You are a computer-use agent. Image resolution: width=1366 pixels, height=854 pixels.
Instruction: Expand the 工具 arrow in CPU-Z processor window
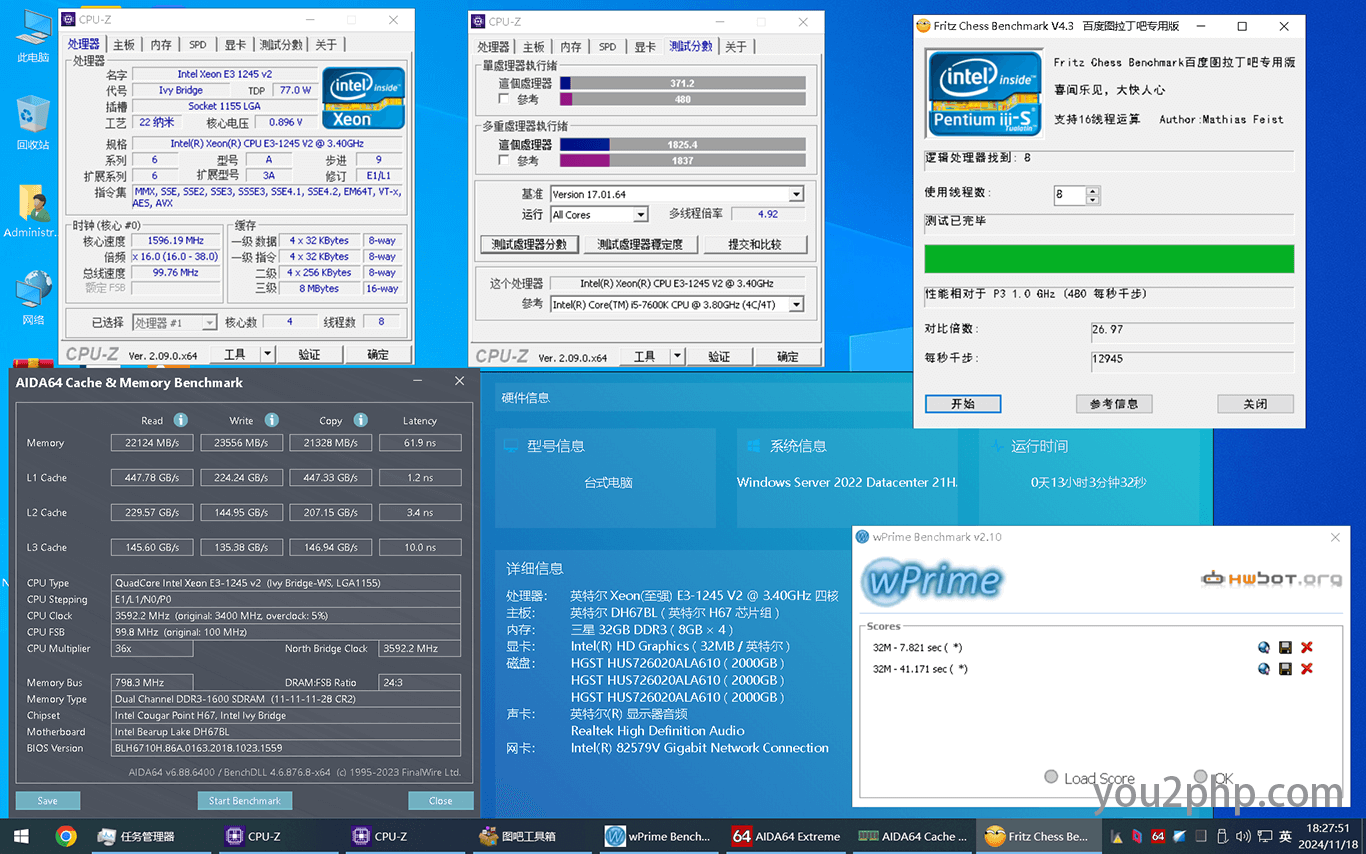267,354
